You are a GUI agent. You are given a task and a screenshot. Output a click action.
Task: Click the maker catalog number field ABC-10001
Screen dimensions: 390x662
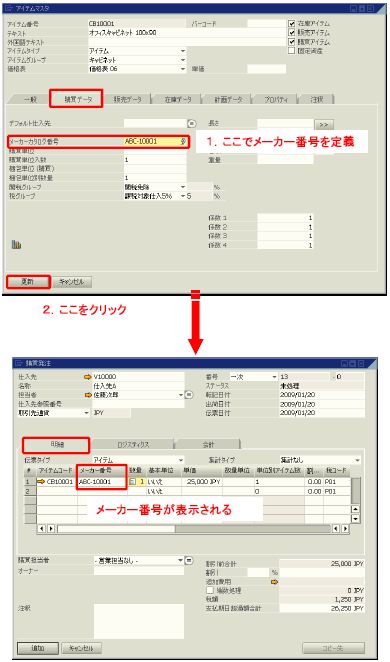pos(155,141)
